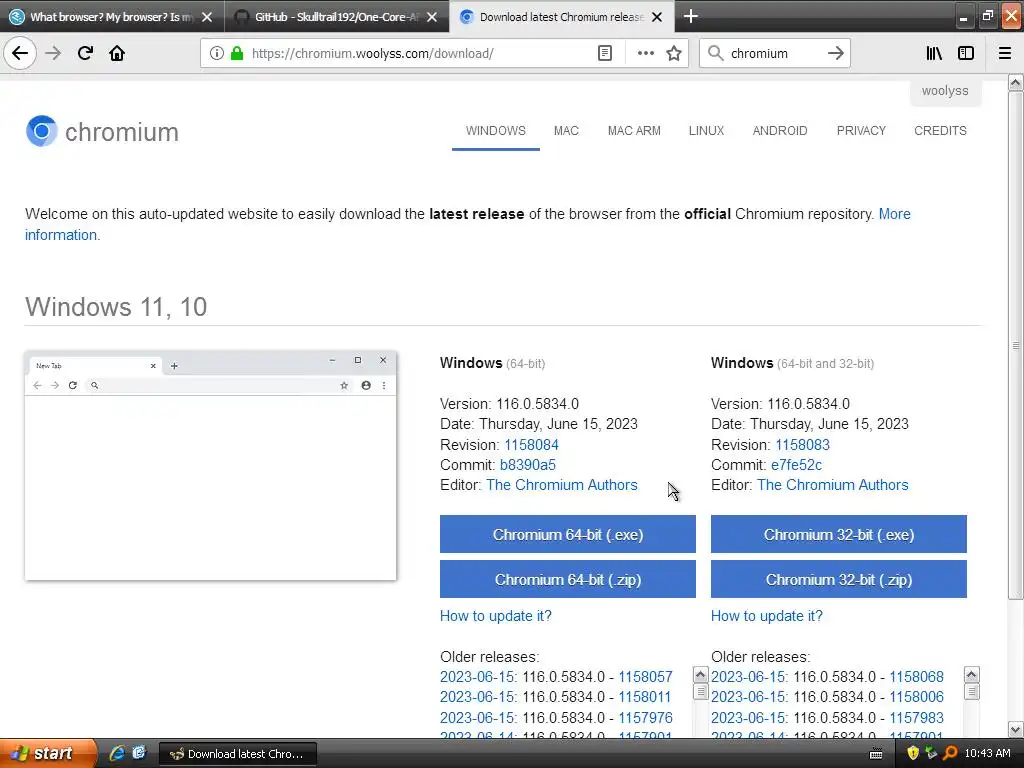Open older release revision 1158011
Screen dimensions: 1024x768
point(645,697)
